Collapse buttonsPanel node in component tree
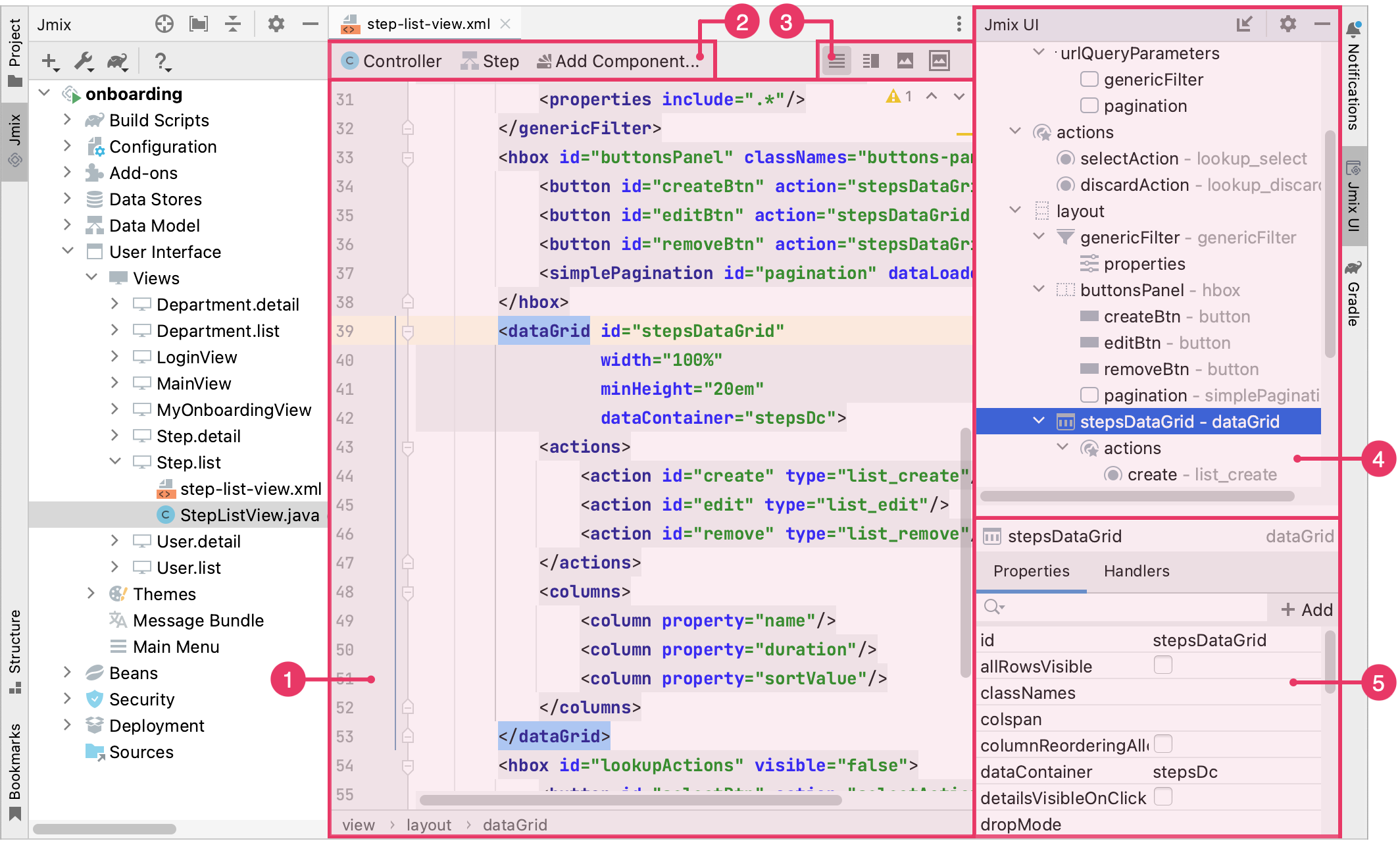This screenshot has width=1400, height=841. tap(1039, 289)
